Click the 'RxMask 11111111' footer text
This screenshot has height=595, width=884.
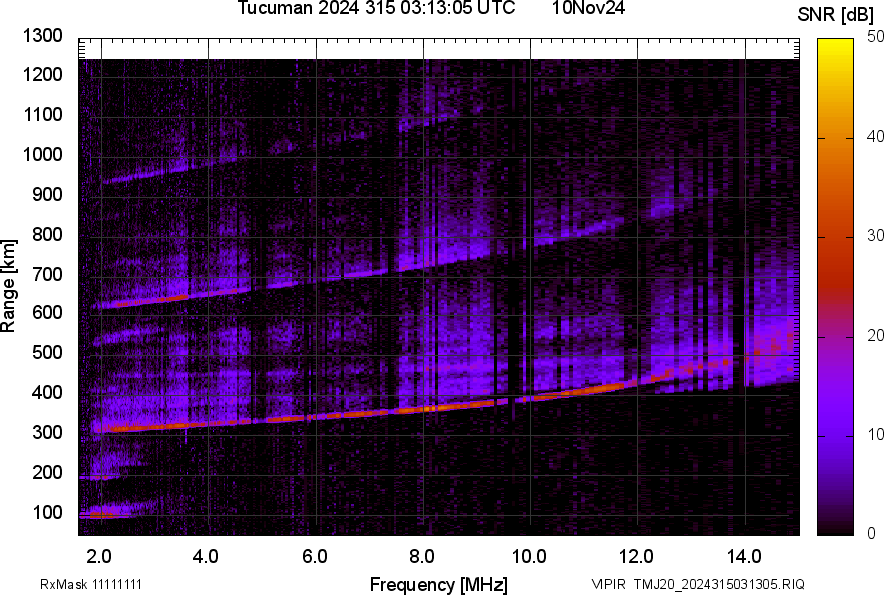click(x=91, y=584)
